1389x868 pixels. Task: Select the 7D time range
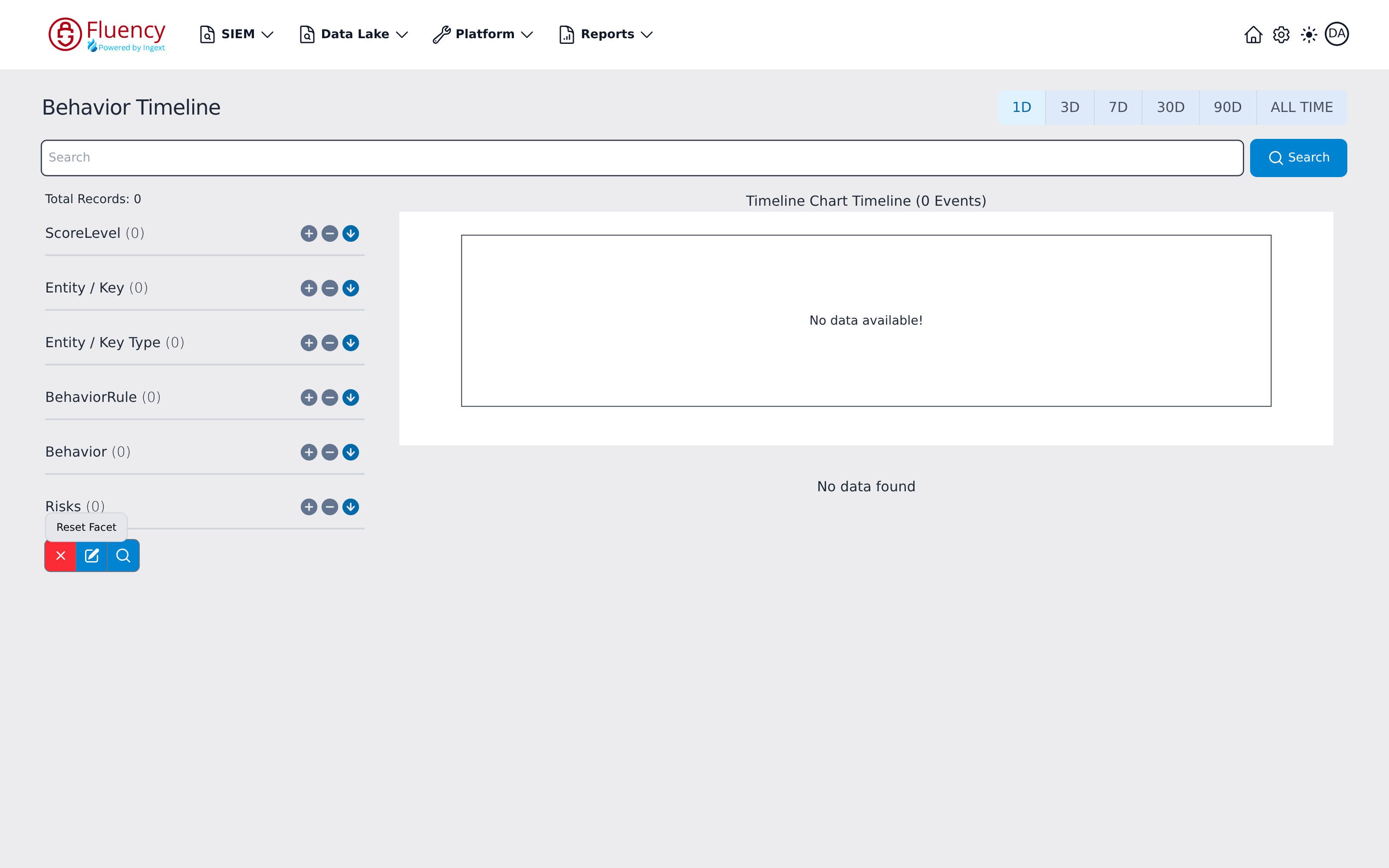point(1118,107)
